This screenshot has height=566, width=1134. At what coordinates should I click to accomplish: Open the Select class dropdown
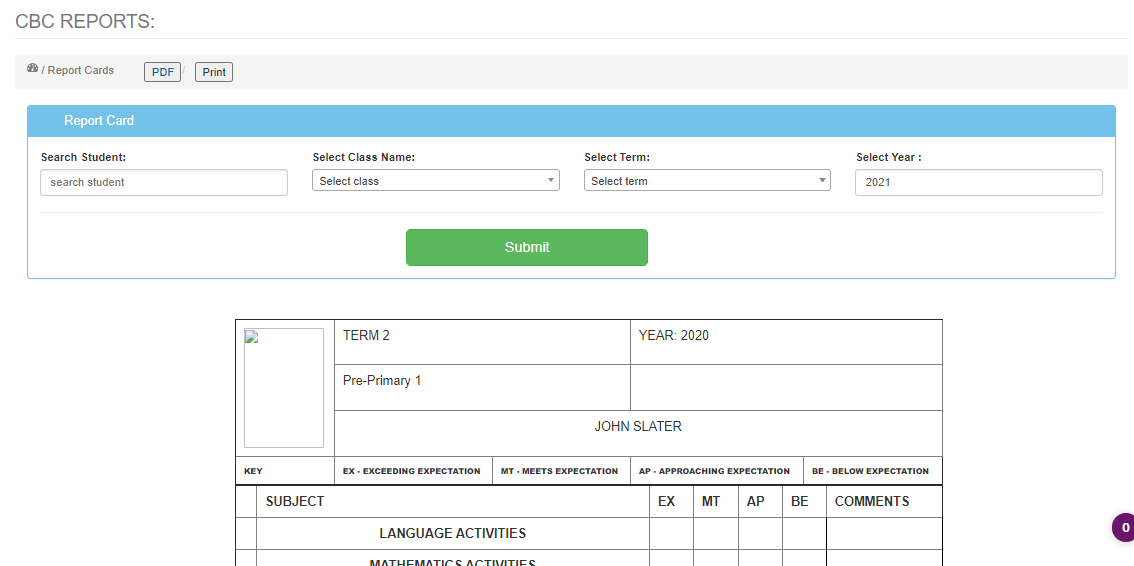point(436,181)
